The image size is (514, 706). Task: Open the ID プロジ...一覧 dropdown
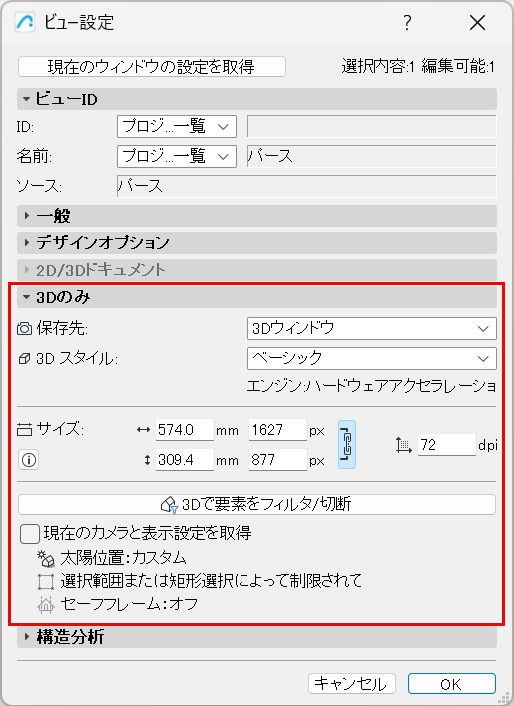click(177, 127)
